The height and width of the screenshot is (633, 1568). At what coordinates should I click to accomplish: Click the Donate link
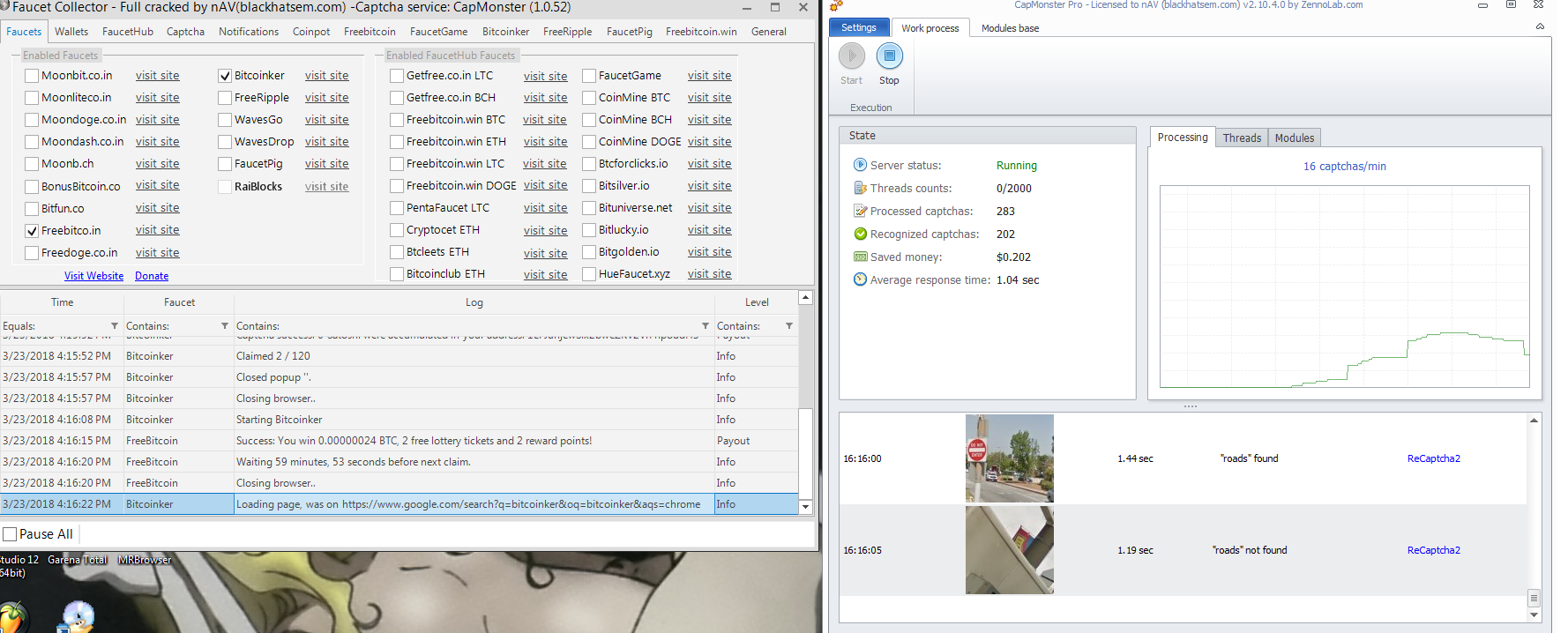152,276
